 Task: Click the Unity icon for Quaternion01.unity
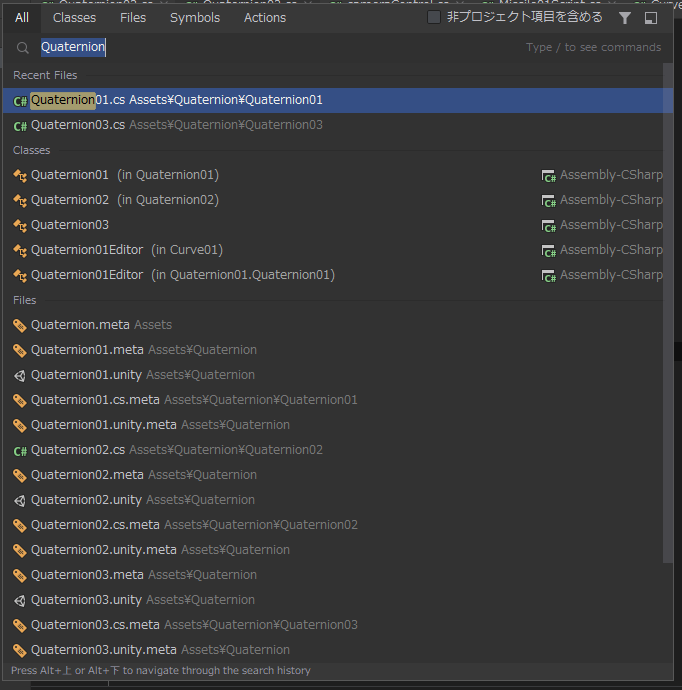(20, 375)
